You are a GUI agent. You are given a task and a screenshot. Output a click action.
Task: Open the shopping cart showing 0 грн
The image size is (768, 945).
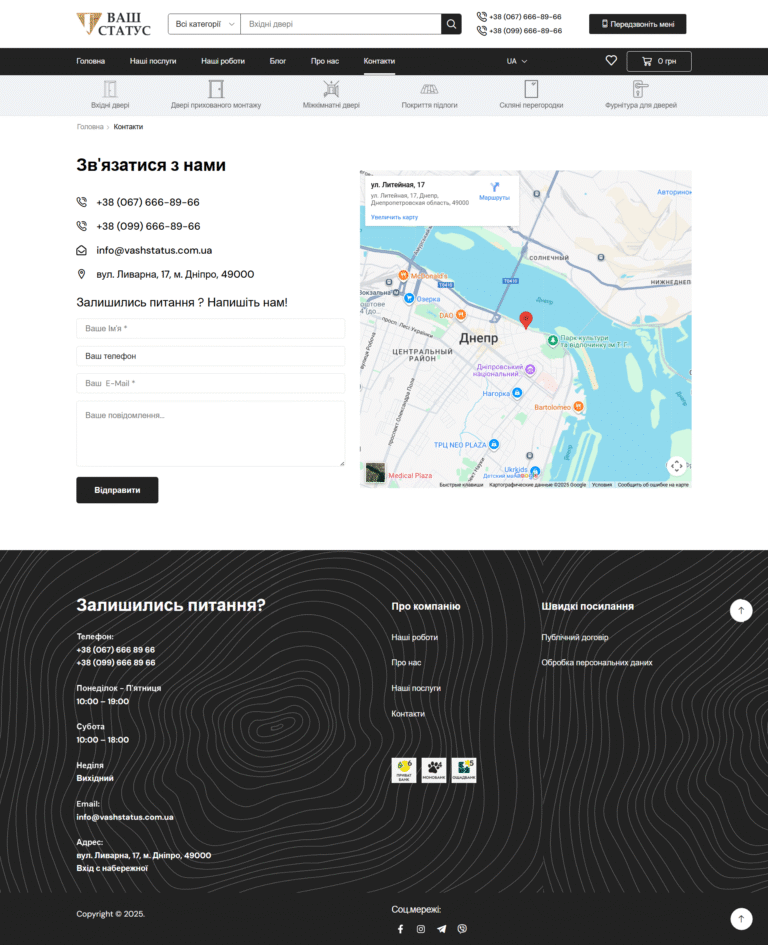click(x=658, y=62)
